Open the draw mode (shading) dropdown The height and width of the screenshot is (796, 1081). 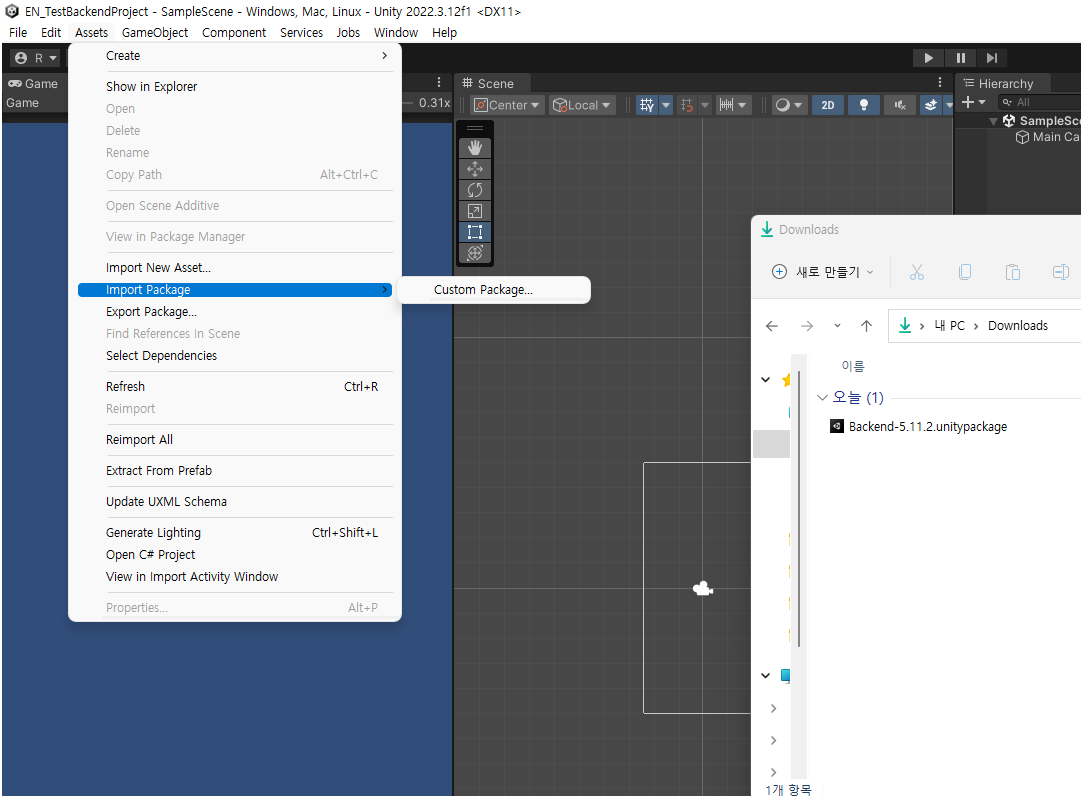point(788,105)
